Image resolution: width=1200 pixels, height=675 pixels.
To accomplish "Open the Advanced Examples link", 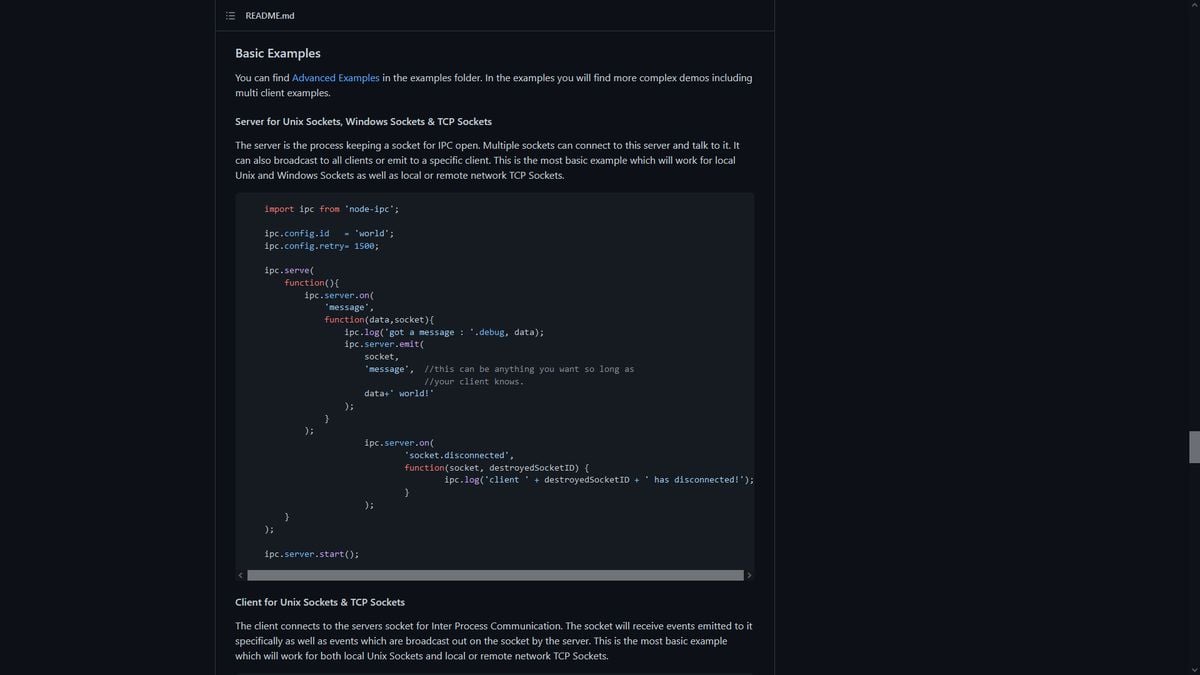I will [x=335, y=77].
